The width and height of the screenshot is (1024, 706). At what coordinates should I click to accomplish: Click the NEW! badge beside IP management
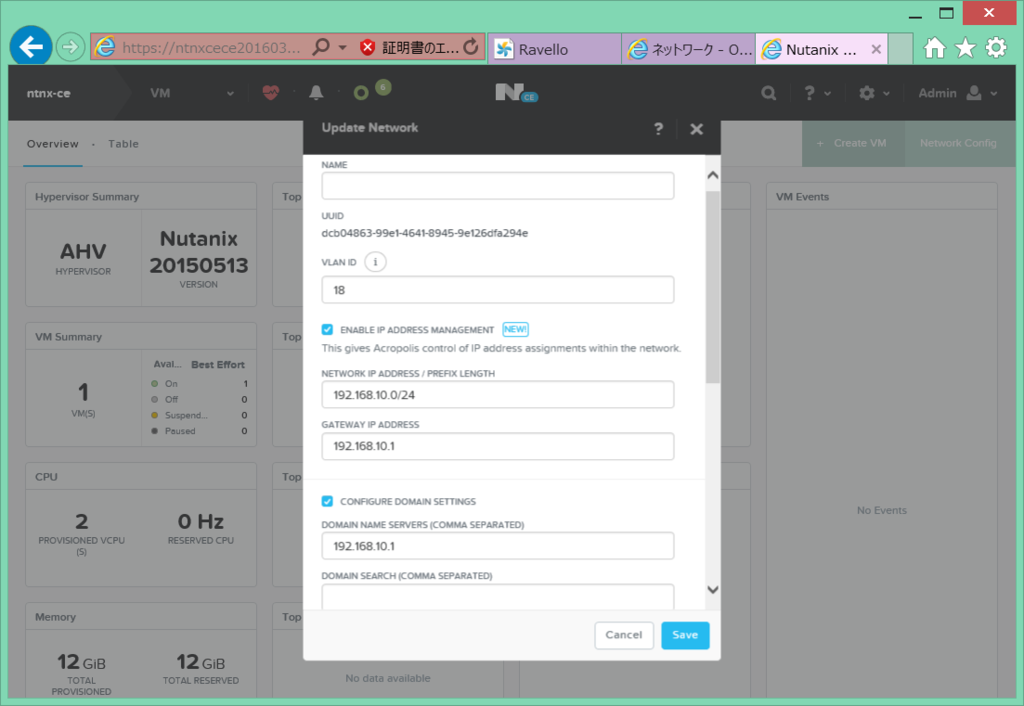515,329
